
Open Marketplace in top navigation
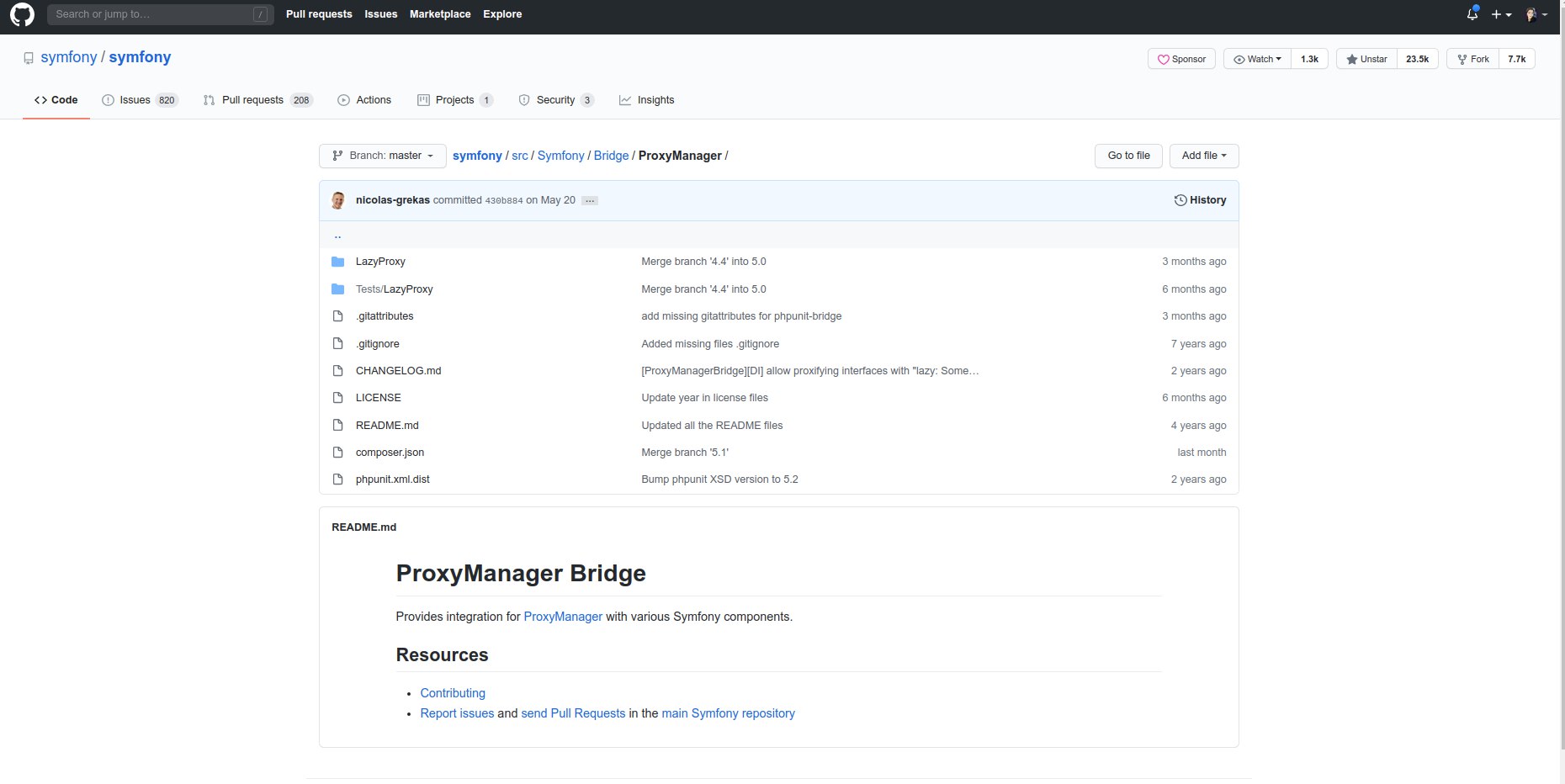coord(440,14)
